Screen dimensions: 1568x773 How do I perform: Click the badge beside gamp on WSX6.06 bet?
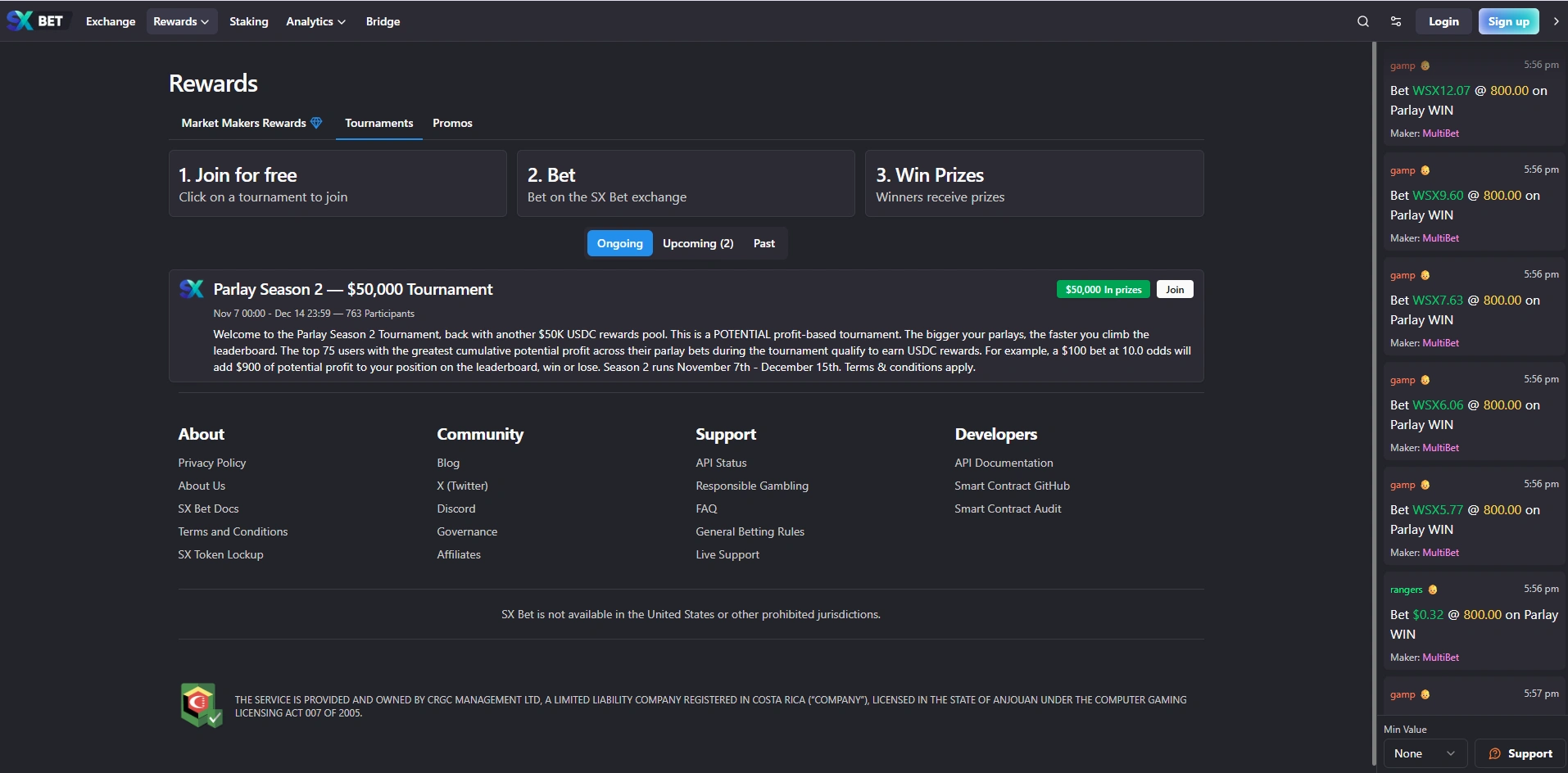click(1425, 380)
